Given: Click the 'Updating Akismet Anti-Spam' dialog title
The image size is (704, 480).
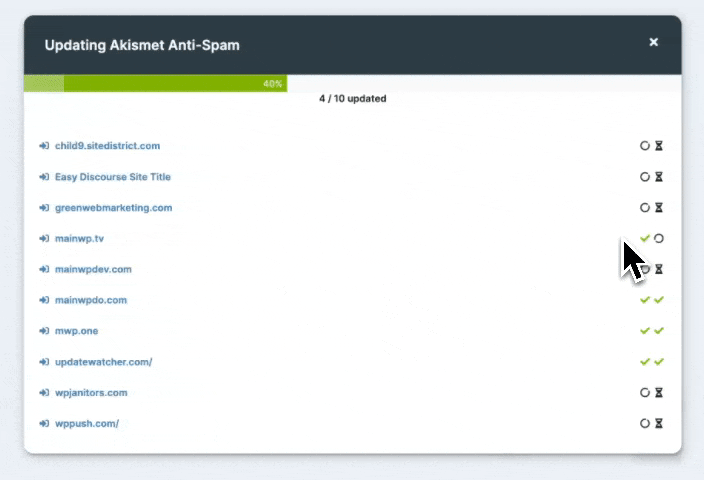Looking at the screenshot, I should click(142, 45).
